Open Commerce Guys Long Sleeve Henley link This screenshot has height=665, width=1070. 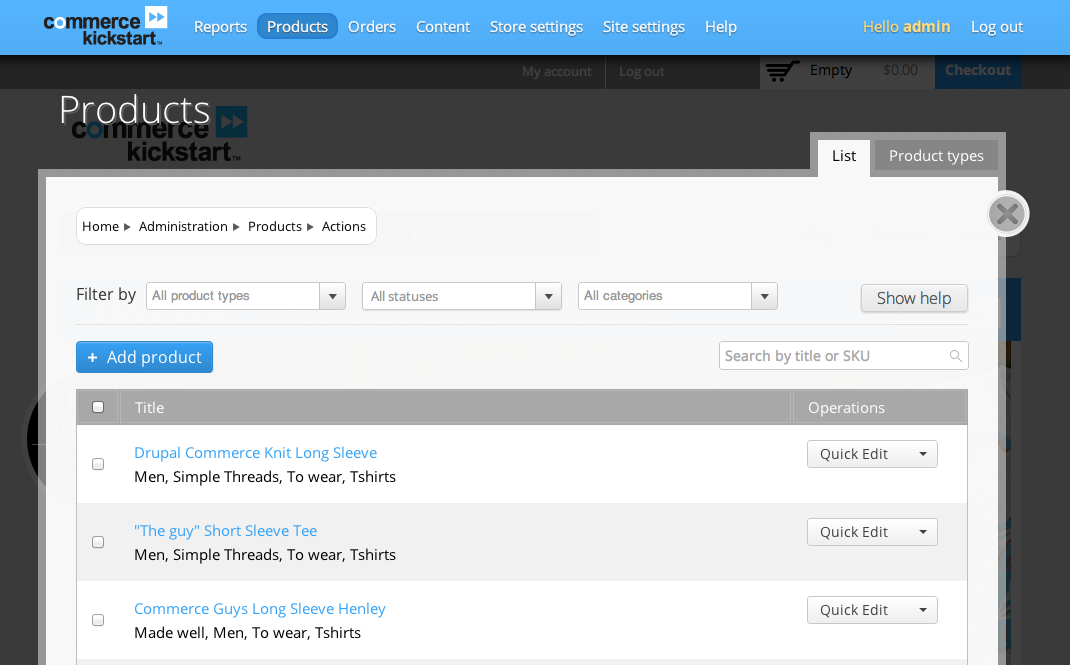[260, 609]
